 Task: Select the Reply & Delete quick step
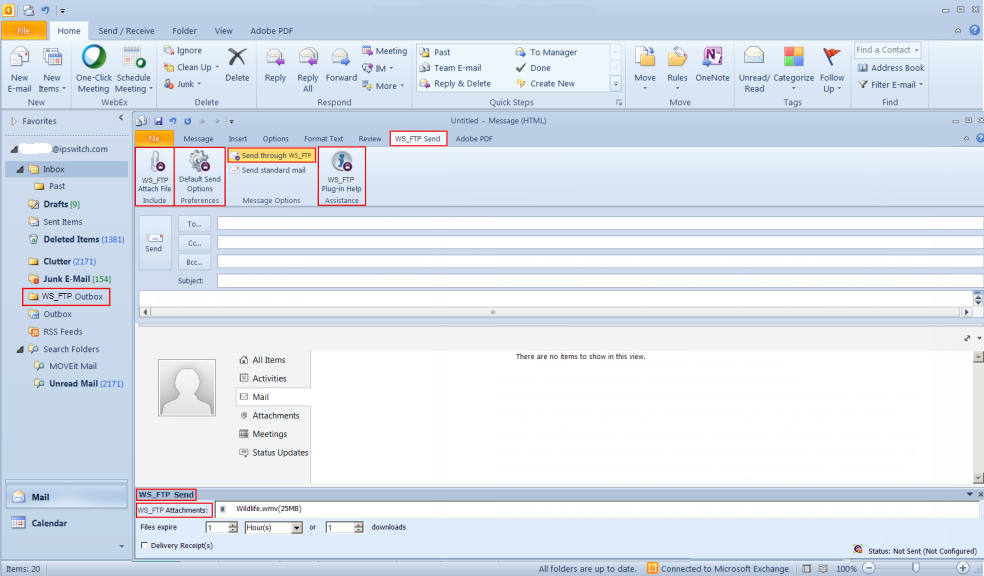coord(456,83)
